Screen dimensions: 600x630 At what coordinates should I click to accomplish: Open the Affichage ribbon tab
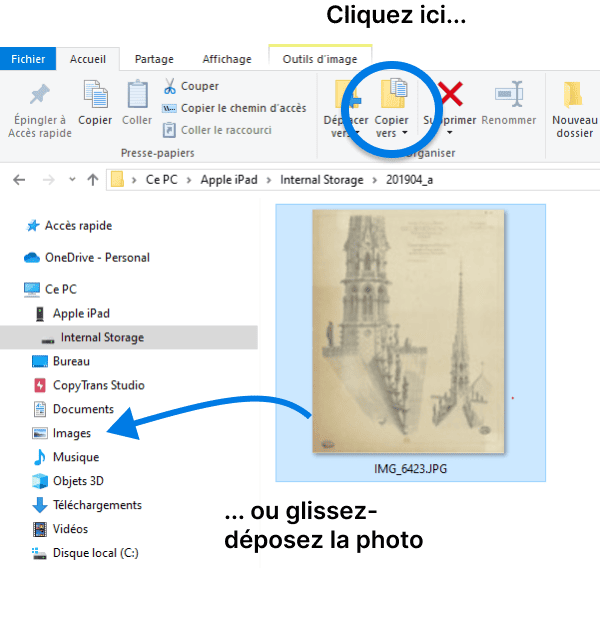click(x=227, y=59)
